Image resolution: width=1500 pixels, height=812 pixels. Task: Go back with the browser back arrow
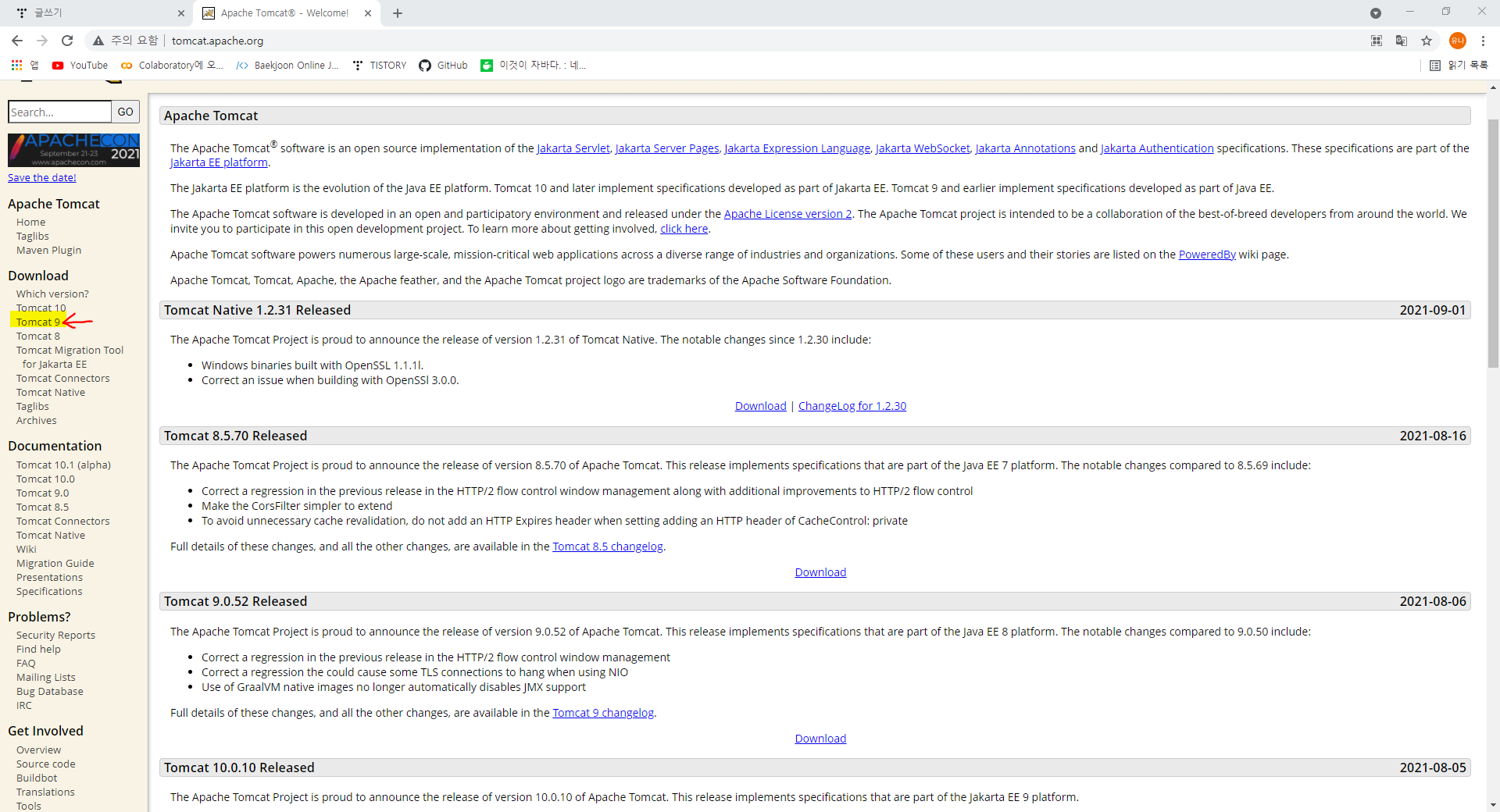point(17,41)
